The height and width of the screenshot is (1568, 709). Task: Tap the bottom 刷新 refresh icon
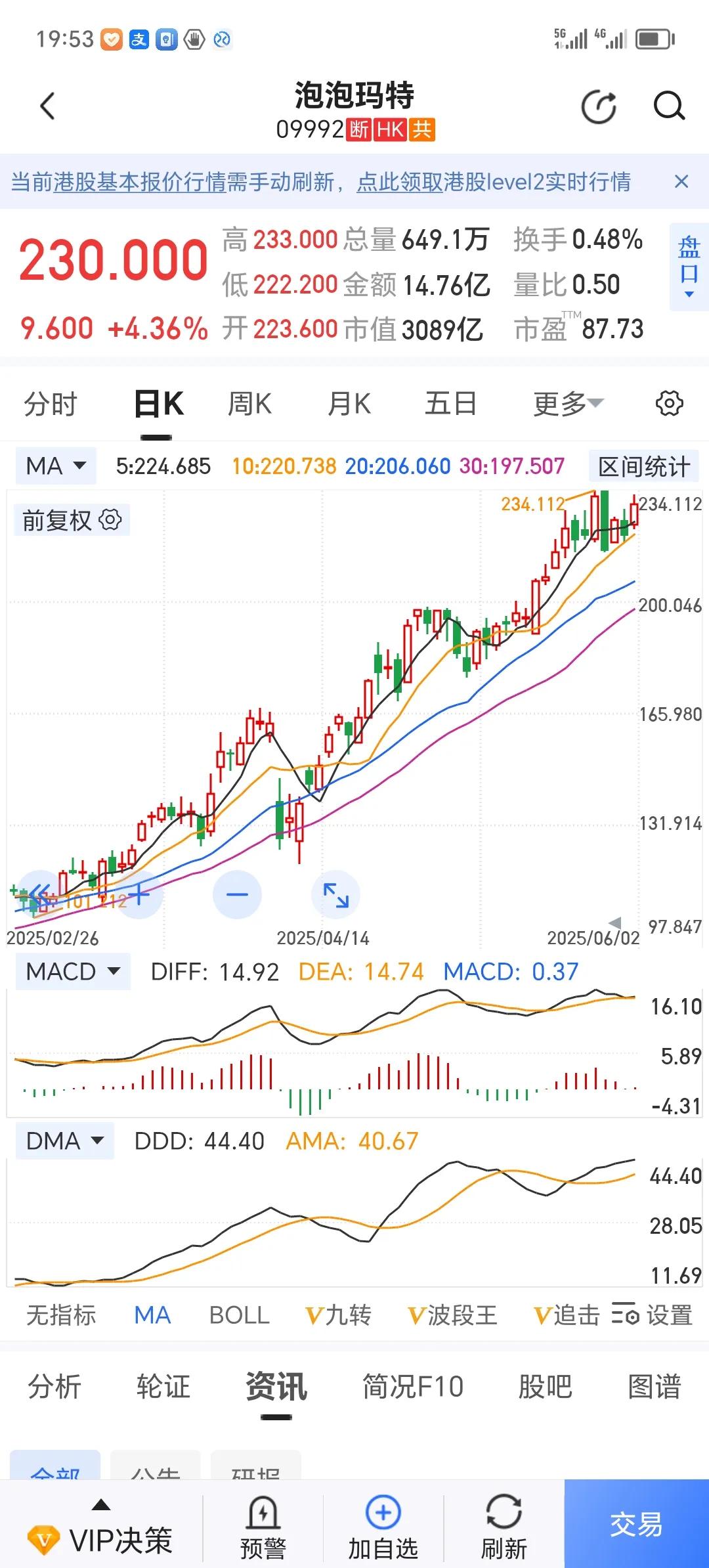point(504,1528)
